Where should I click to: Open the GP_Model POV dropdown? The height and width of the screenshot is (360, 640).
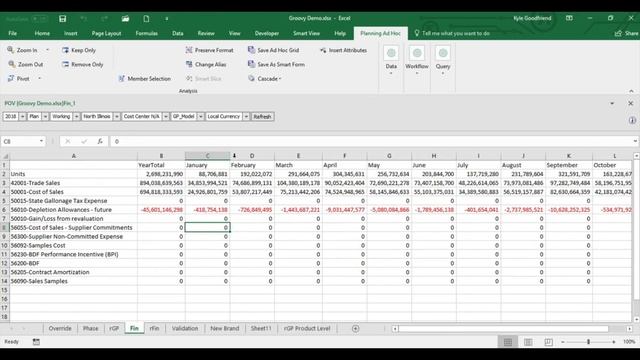tap(201, 117)
